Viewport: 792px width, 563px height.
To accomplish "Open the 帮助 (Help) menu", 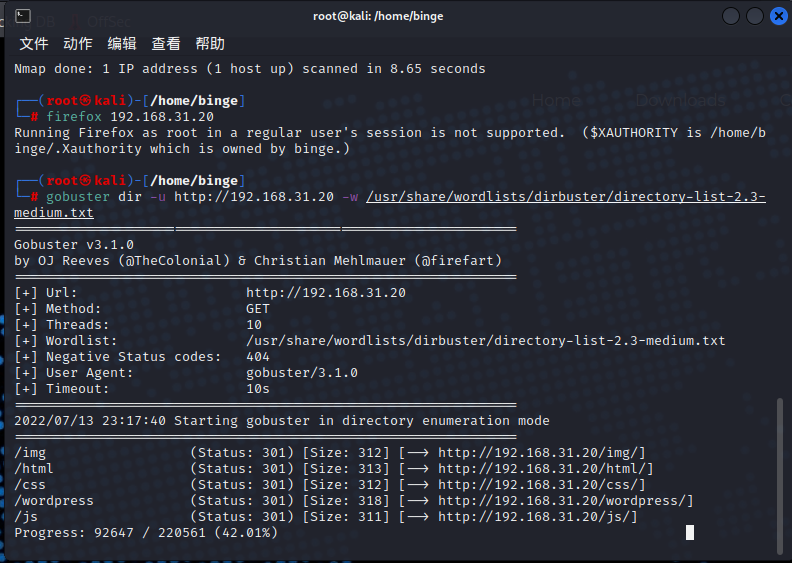I will tap(210, 44).
